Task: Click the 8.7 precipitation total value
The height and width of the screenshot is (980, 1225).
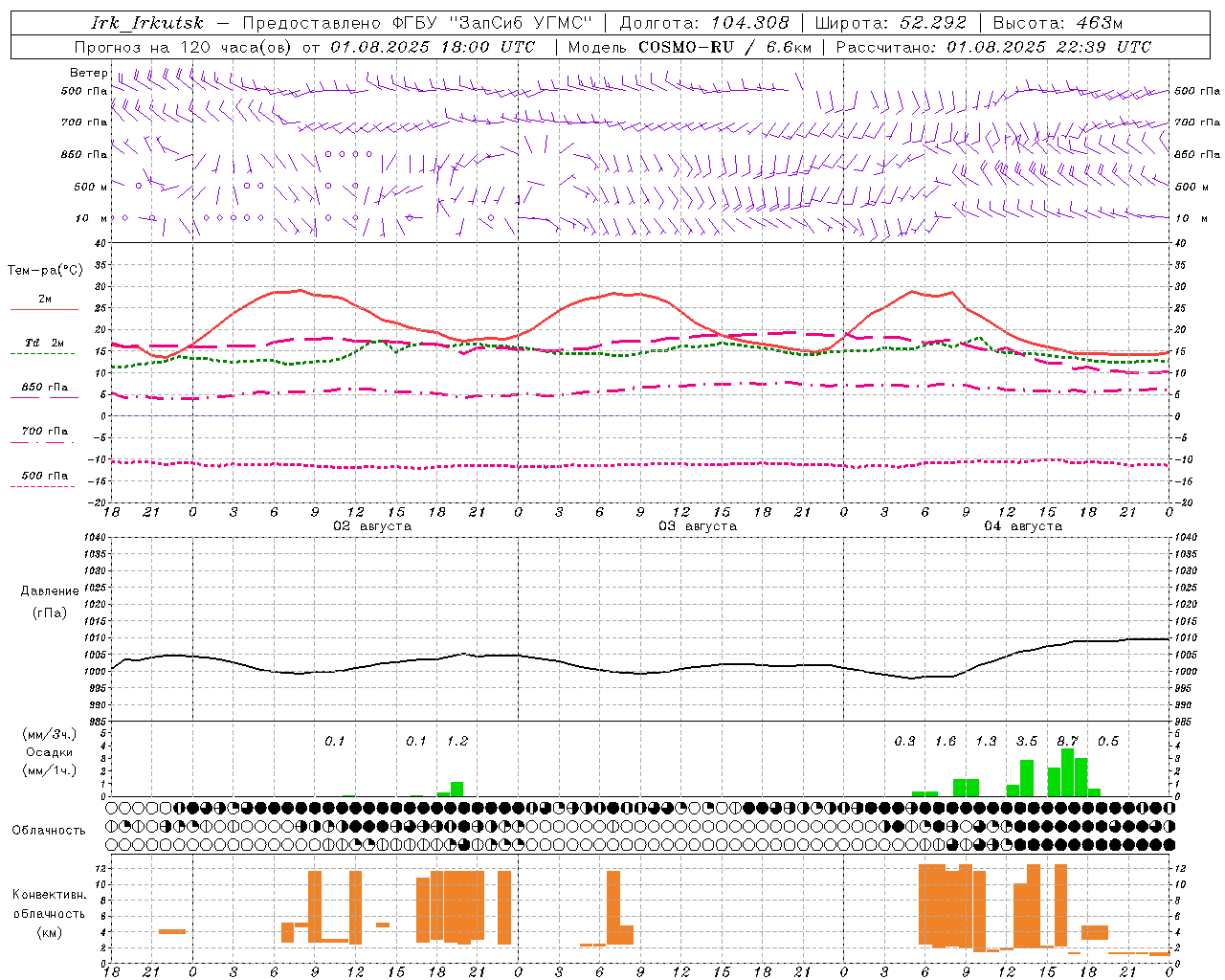Action: 1068,742
